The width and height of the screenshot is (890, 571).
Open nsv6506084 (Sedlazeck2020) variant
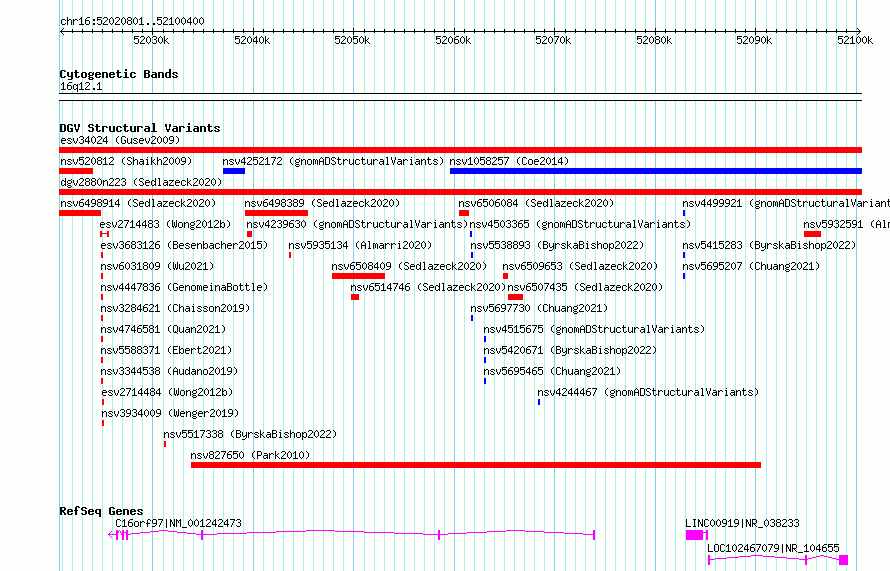pos(536,203)
